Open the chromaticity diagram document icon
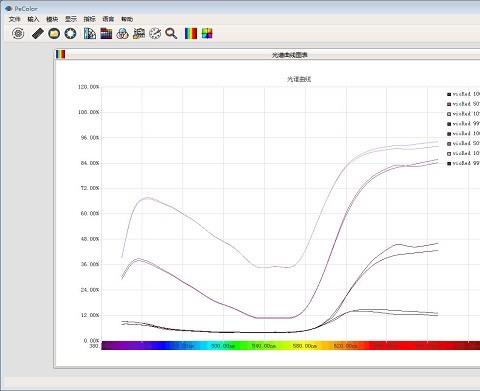 coord(90,33)
